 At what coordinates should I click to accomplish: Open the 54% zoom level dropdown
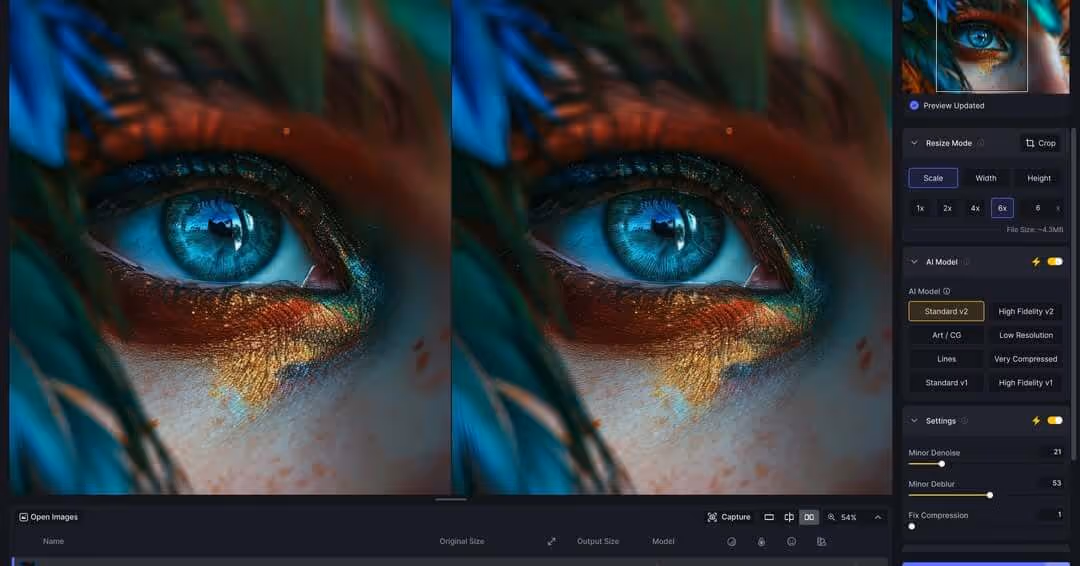tap(849, 517)
